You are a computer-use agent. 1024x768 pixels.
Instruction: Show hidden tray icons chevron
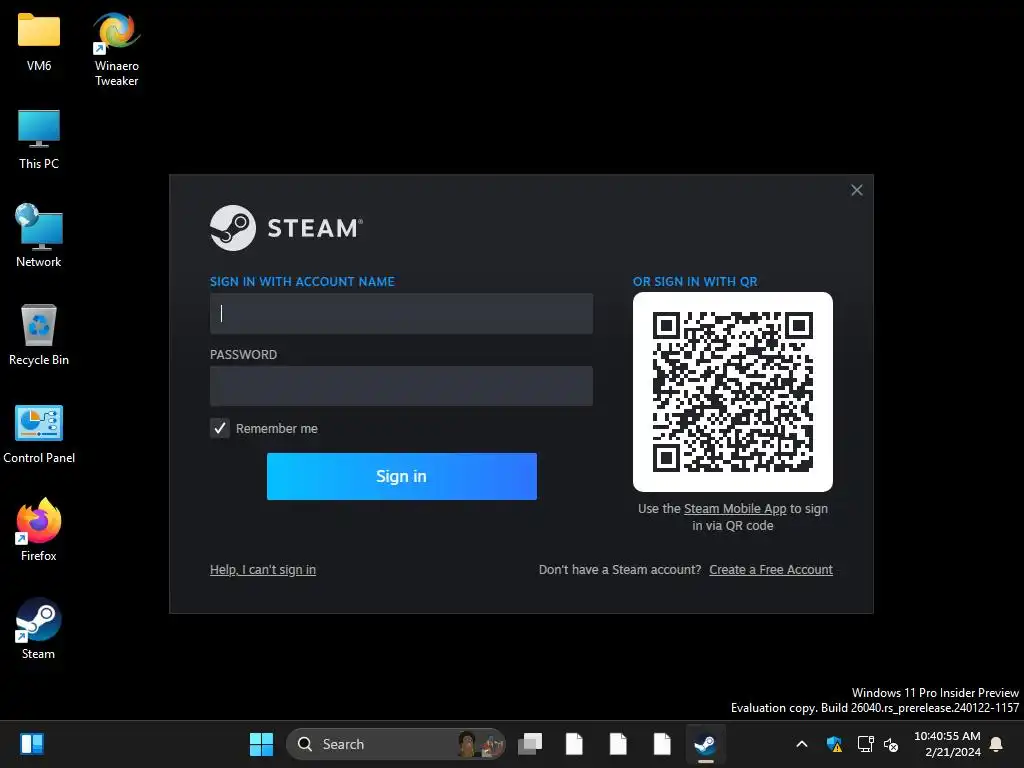coord(802,744)
